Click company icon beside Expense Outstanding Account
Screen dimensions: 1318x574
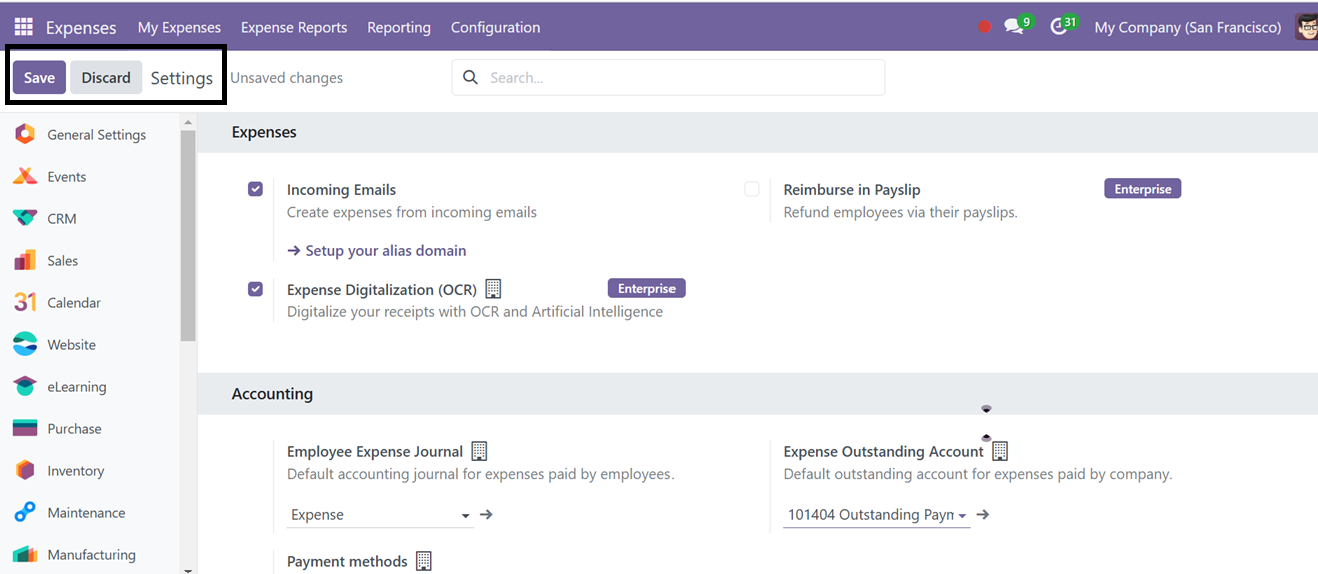1000,451
